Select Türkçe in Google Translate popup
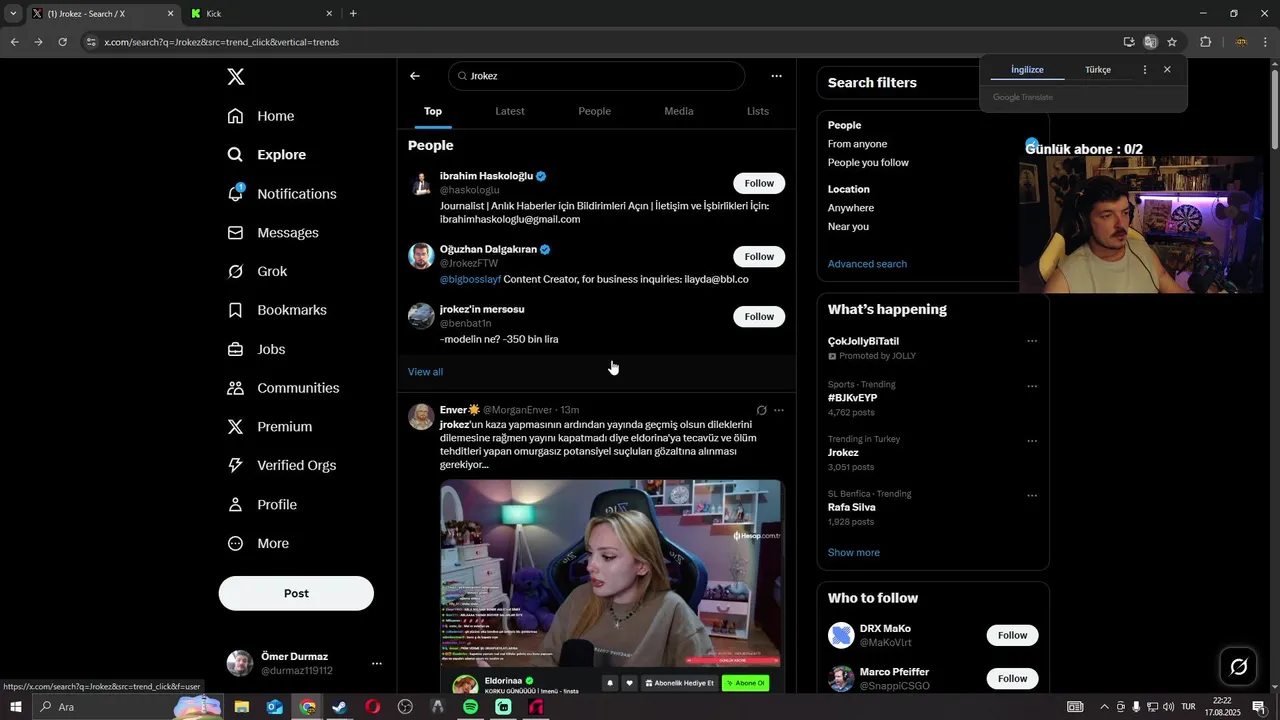 [1098, 70]
